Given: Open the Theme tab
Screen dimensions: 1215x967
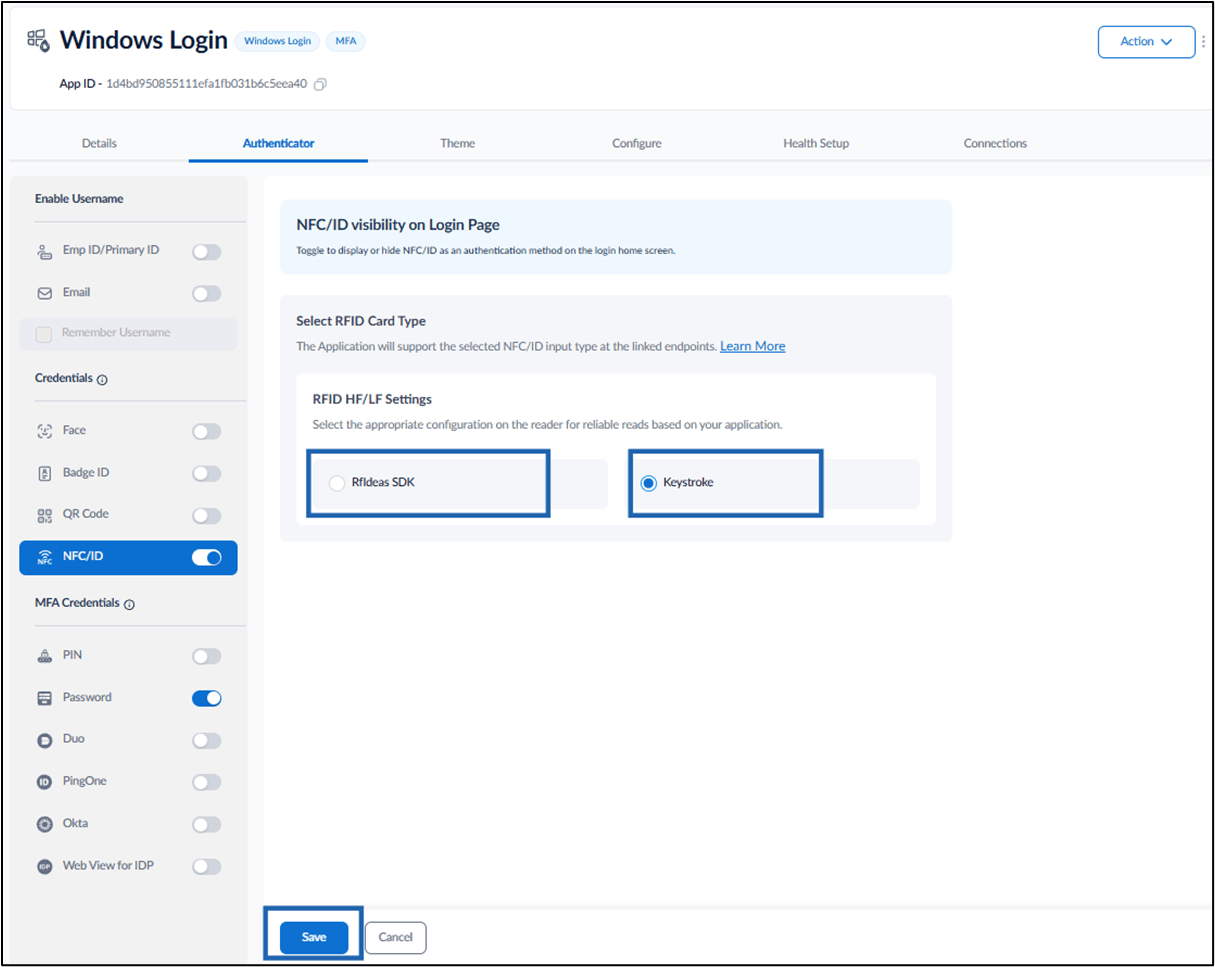Looking at the screenshot, I should pyautogui.click(x=457, y=143).
